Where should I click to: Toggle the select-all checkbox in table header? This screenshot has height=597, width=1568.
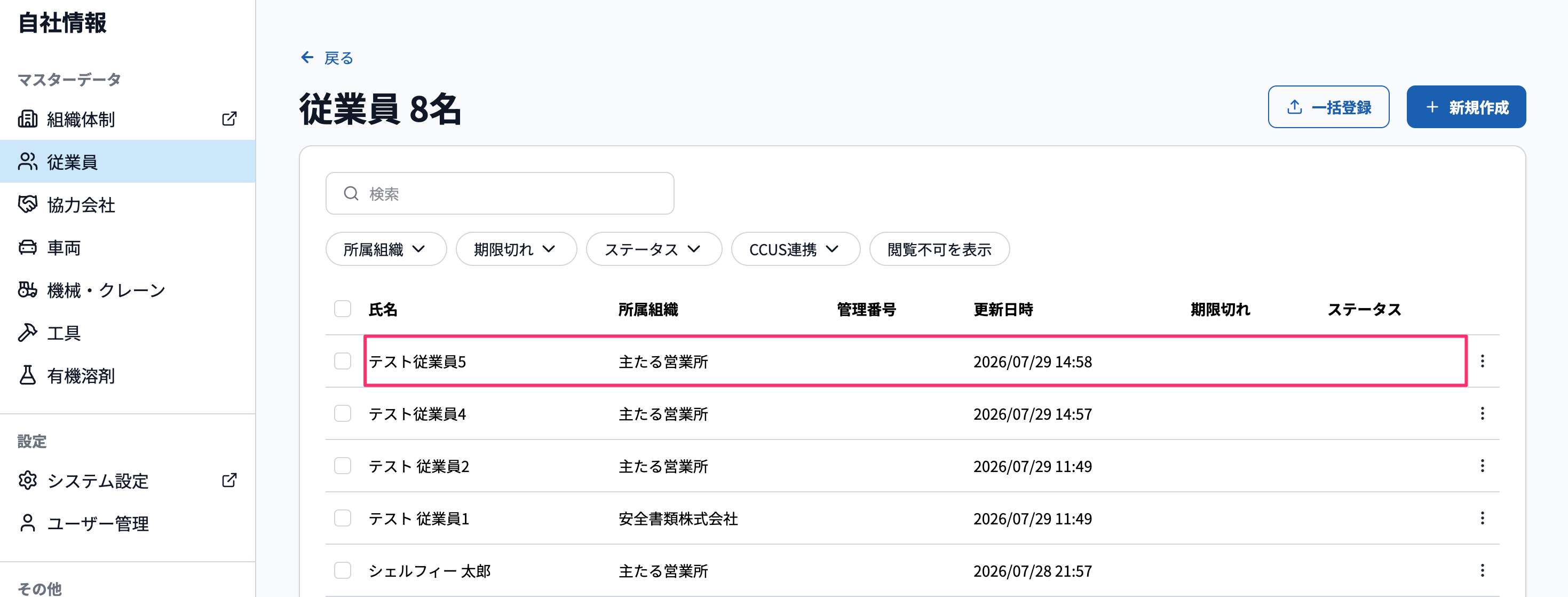[343, 309]
